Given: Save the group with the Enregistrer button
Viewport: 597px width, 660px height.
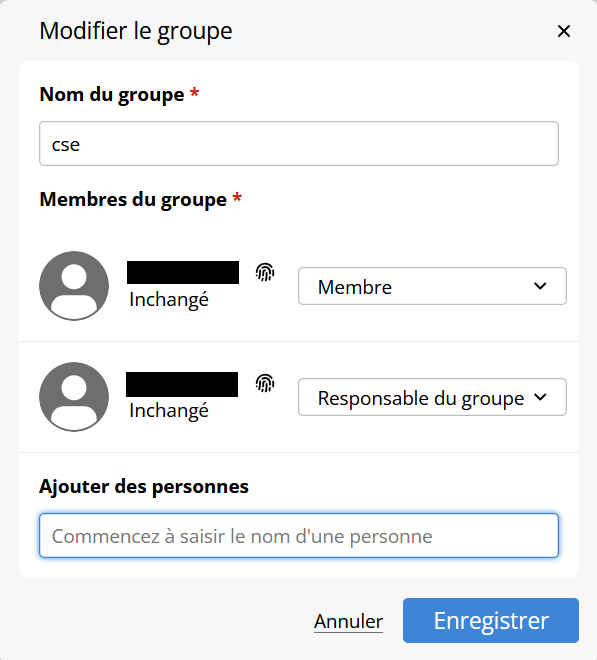Looking at the screenshot, I should 491,620.
